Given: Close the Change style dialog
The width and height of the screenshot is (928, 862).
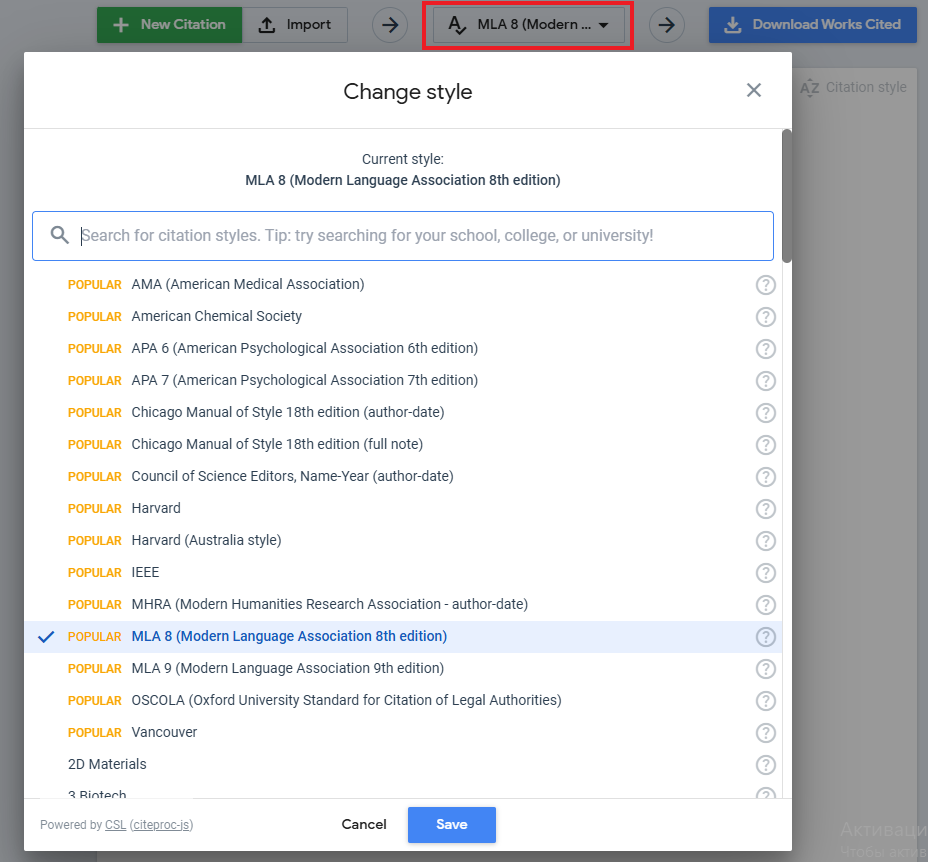Looking at the screenshot, I should 754,91.
